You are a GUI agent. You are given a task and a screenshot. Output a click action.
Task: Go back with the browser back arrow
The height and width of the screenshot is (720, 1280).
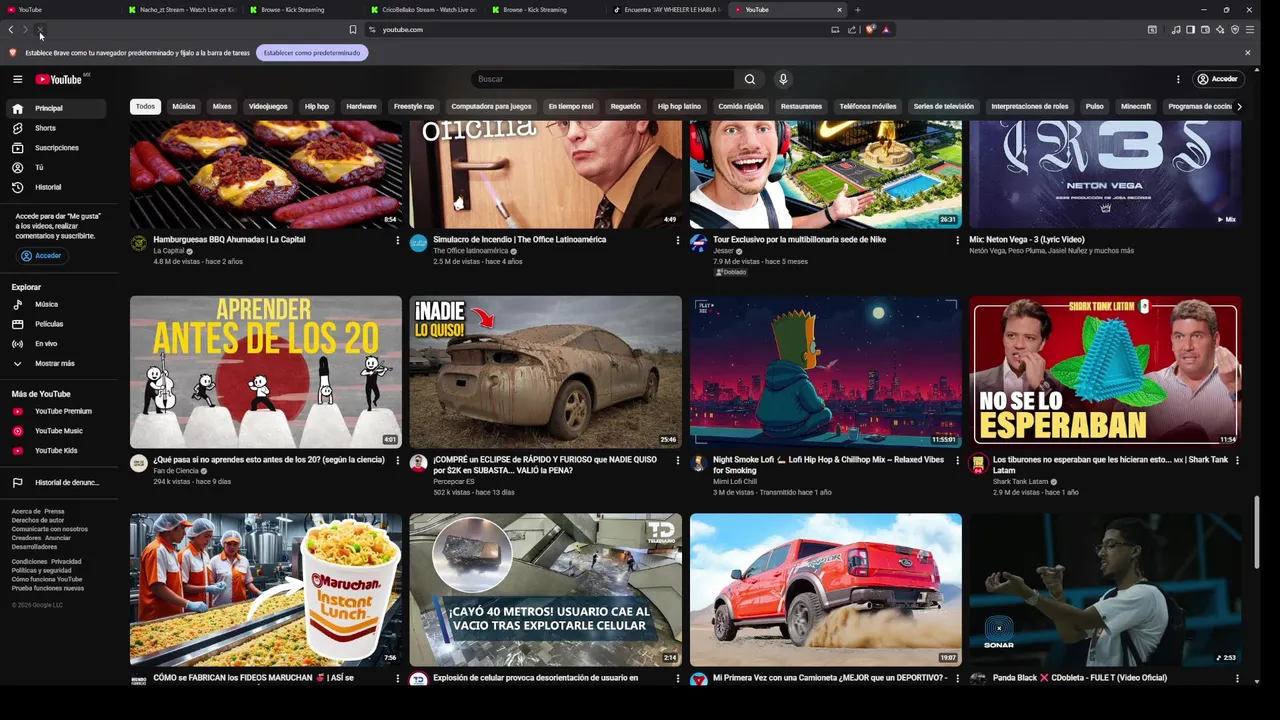click(x=11, y=30)
